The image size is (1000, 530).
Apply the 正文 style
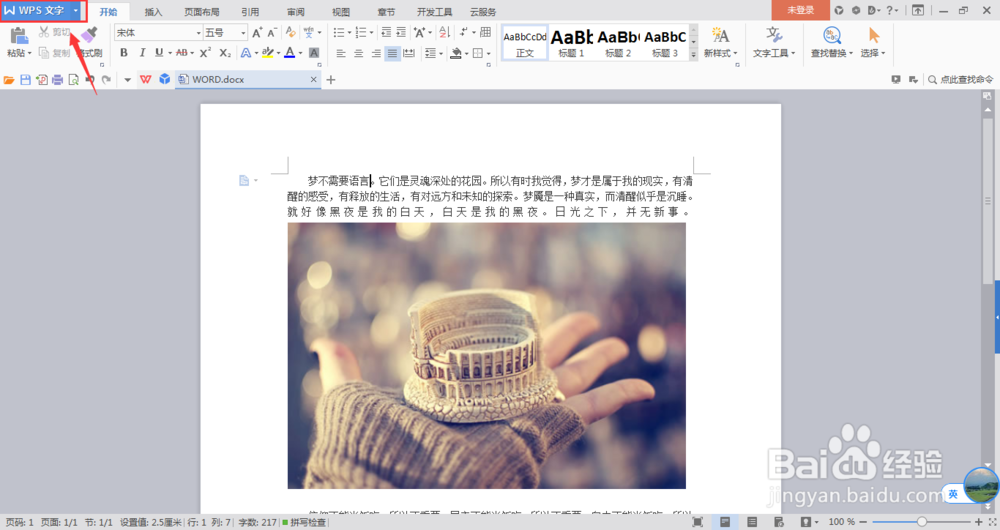pyautogui.click(x=525, y=43)
